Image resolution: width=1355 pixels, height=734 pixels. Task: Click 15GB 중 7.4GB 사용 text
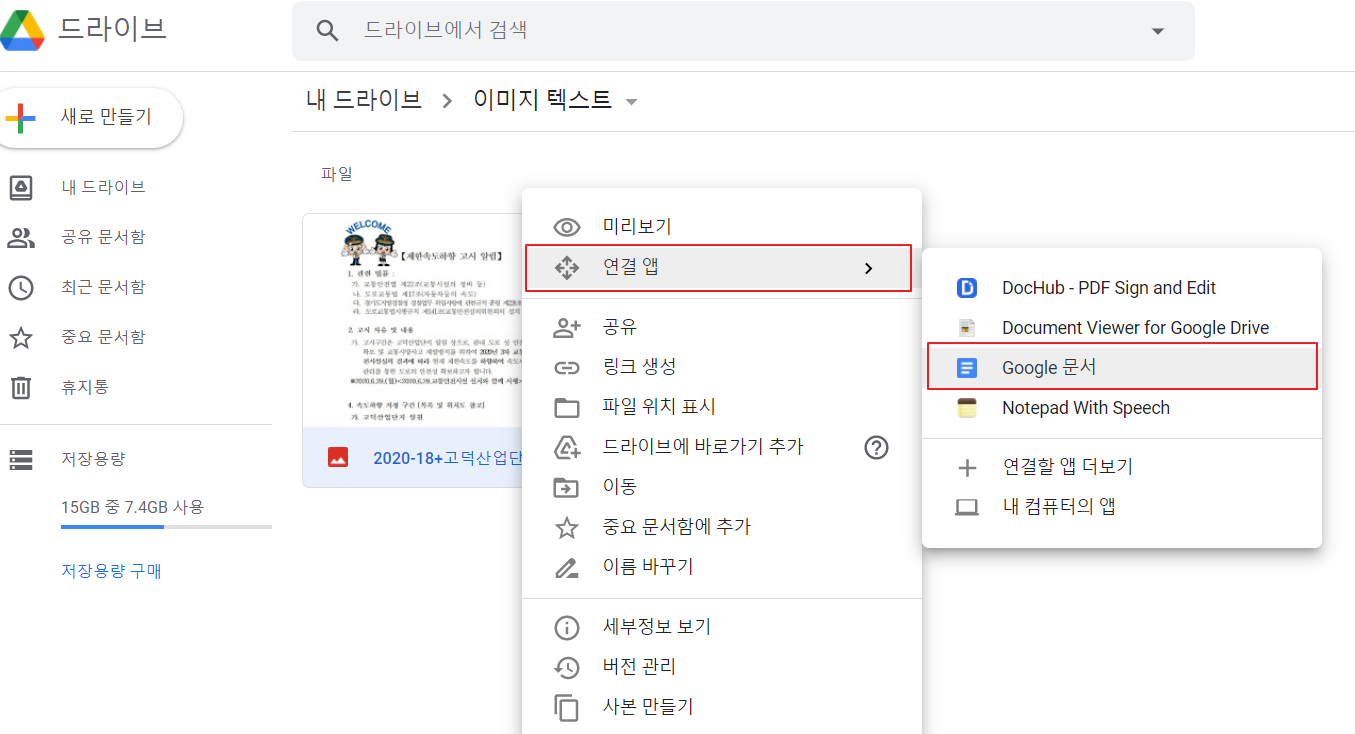tap(132, 507)
